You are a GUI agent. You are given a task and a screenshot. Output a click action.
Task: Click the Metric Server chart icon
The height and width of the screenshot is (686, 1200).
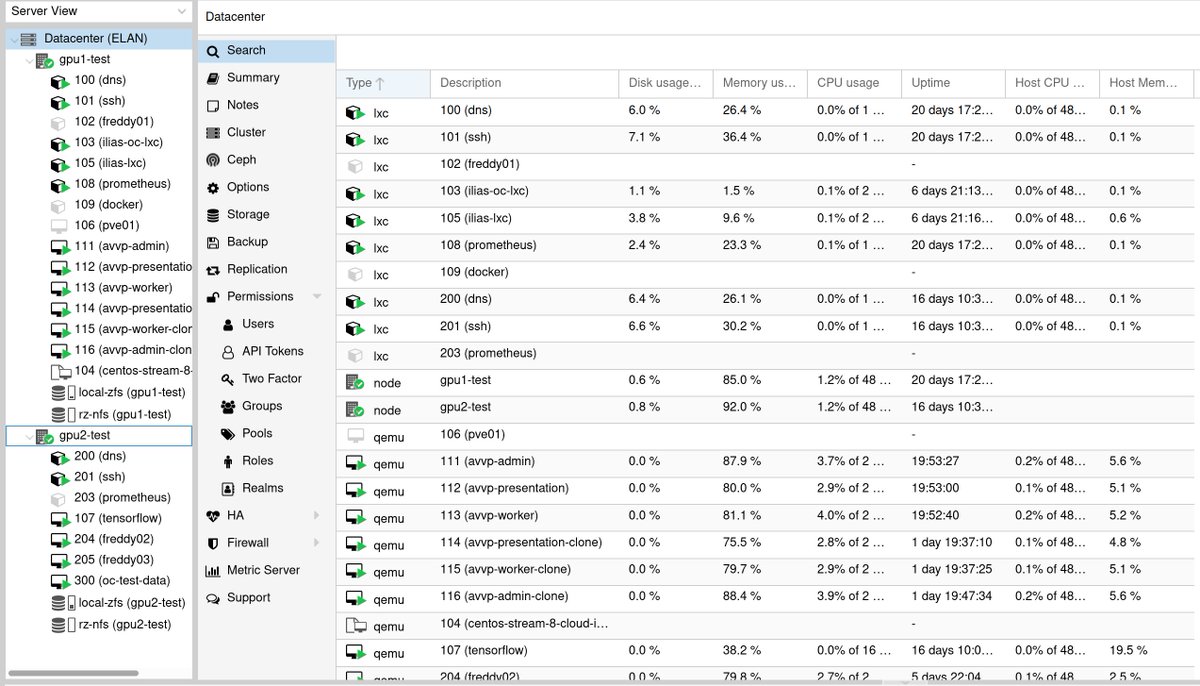click(x=212, y=571)
